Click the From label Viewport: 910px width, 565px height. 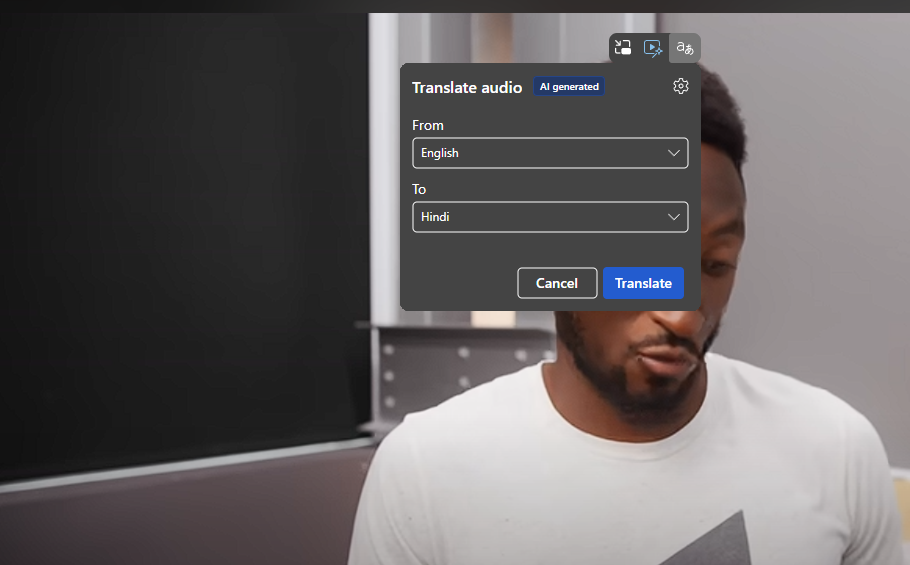point(428,125)
